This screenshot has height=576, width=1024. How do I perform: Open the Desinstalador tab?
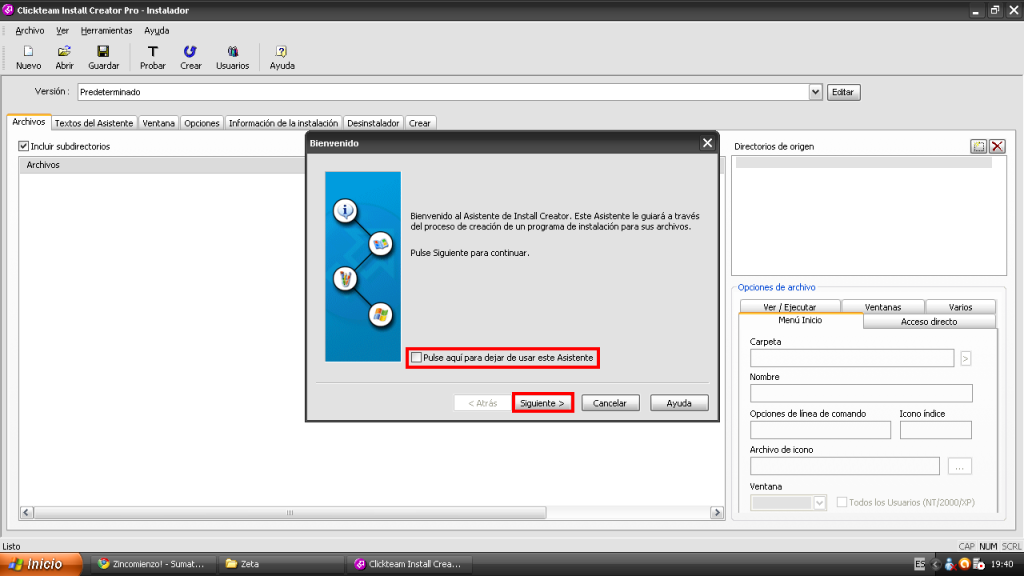click(x=373, y=123)
